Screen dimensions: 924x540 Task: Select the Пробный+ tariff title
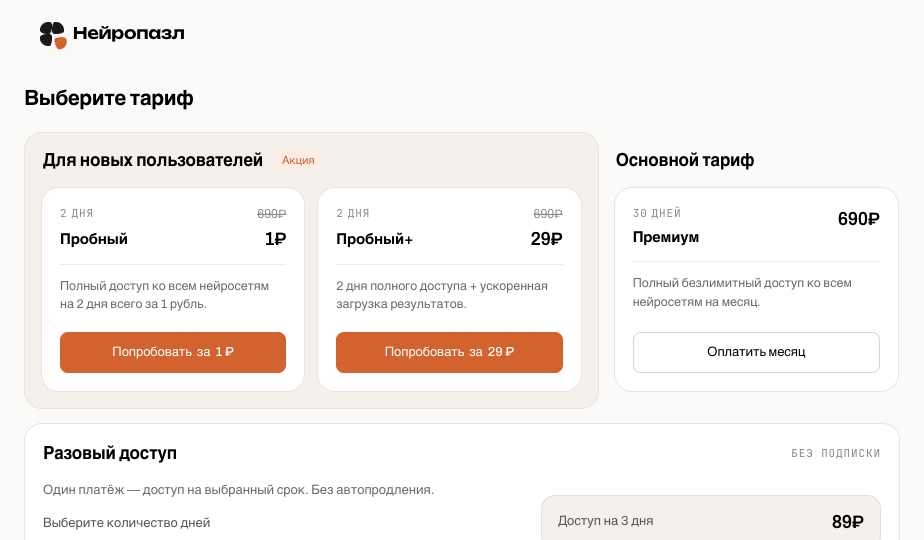[x=374, y=239]
